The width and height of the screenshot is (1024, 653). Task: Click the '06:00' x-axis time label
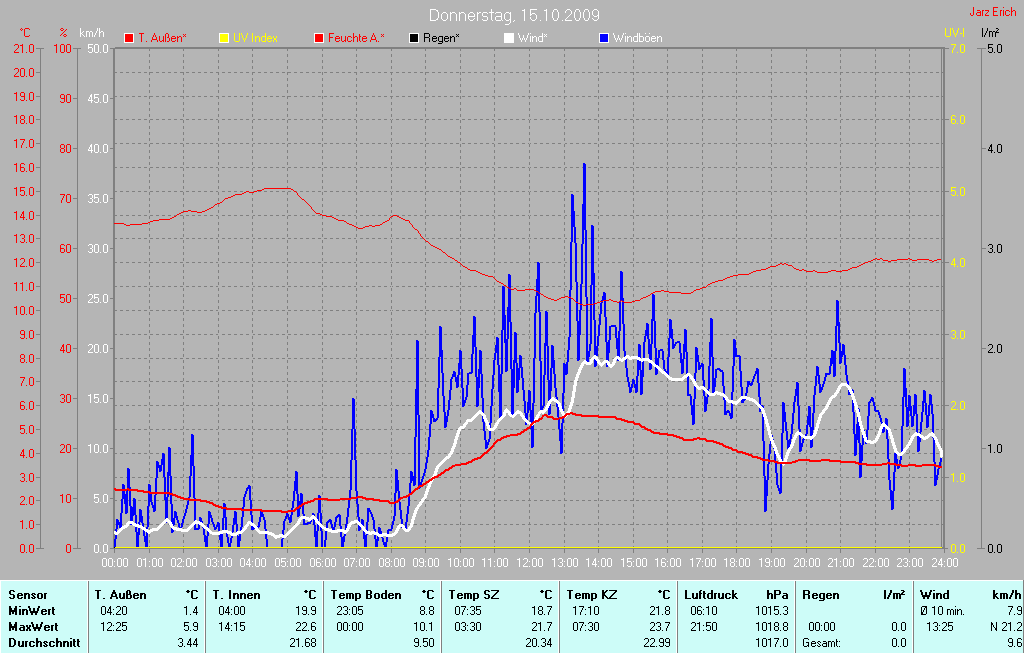[x=323, y=562]
